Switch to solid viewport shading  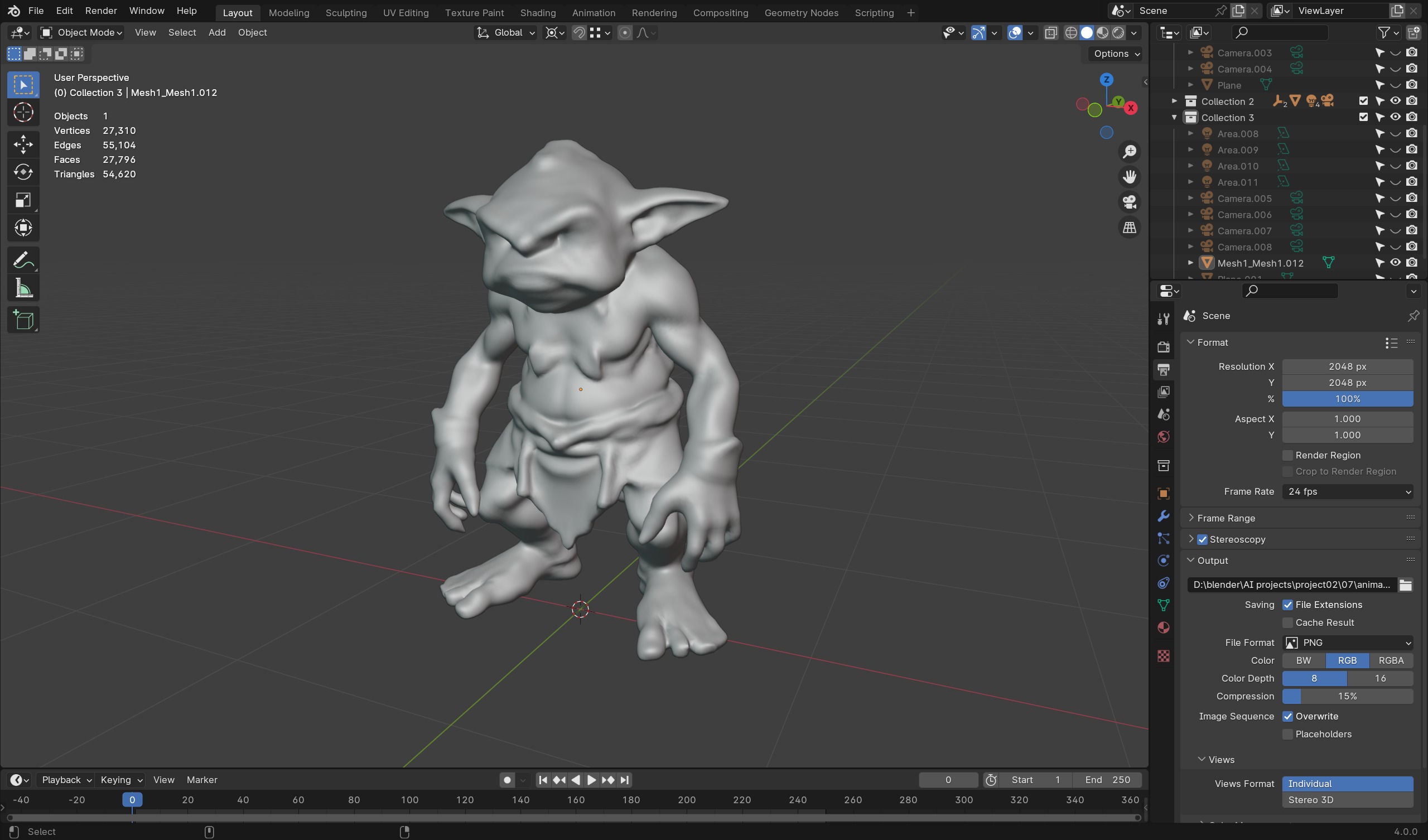pos(1086,32)
